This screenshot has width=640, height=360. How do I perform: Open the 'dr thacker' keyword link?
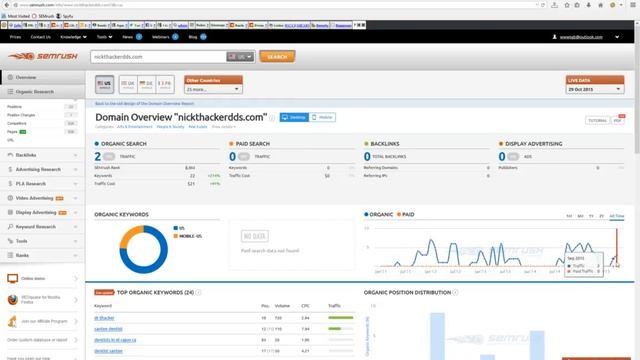(104, 318)
